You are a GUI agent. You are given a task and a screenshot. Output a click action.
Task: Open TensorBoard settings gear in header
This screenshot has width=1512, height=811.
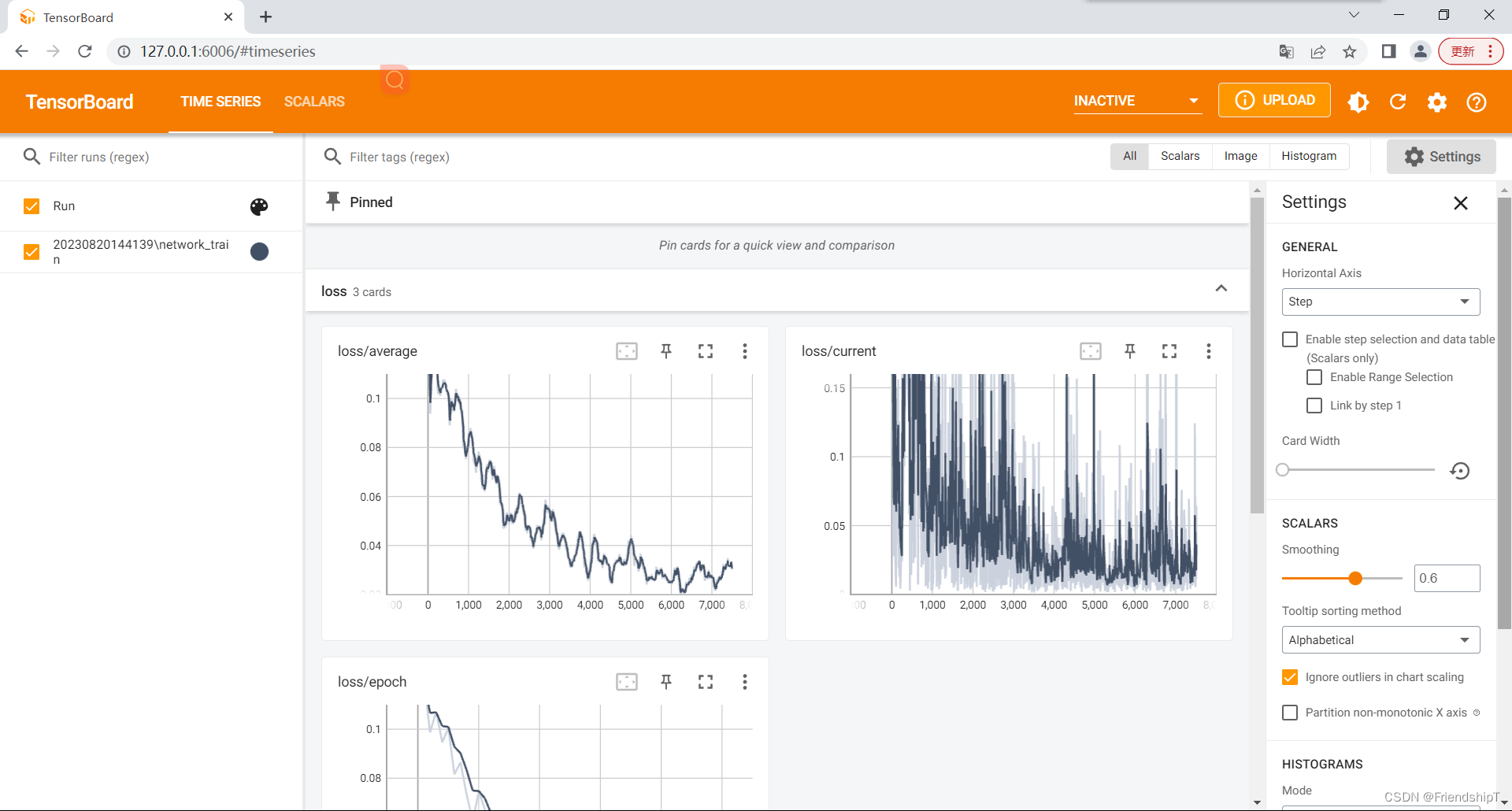pos(1437,102)
